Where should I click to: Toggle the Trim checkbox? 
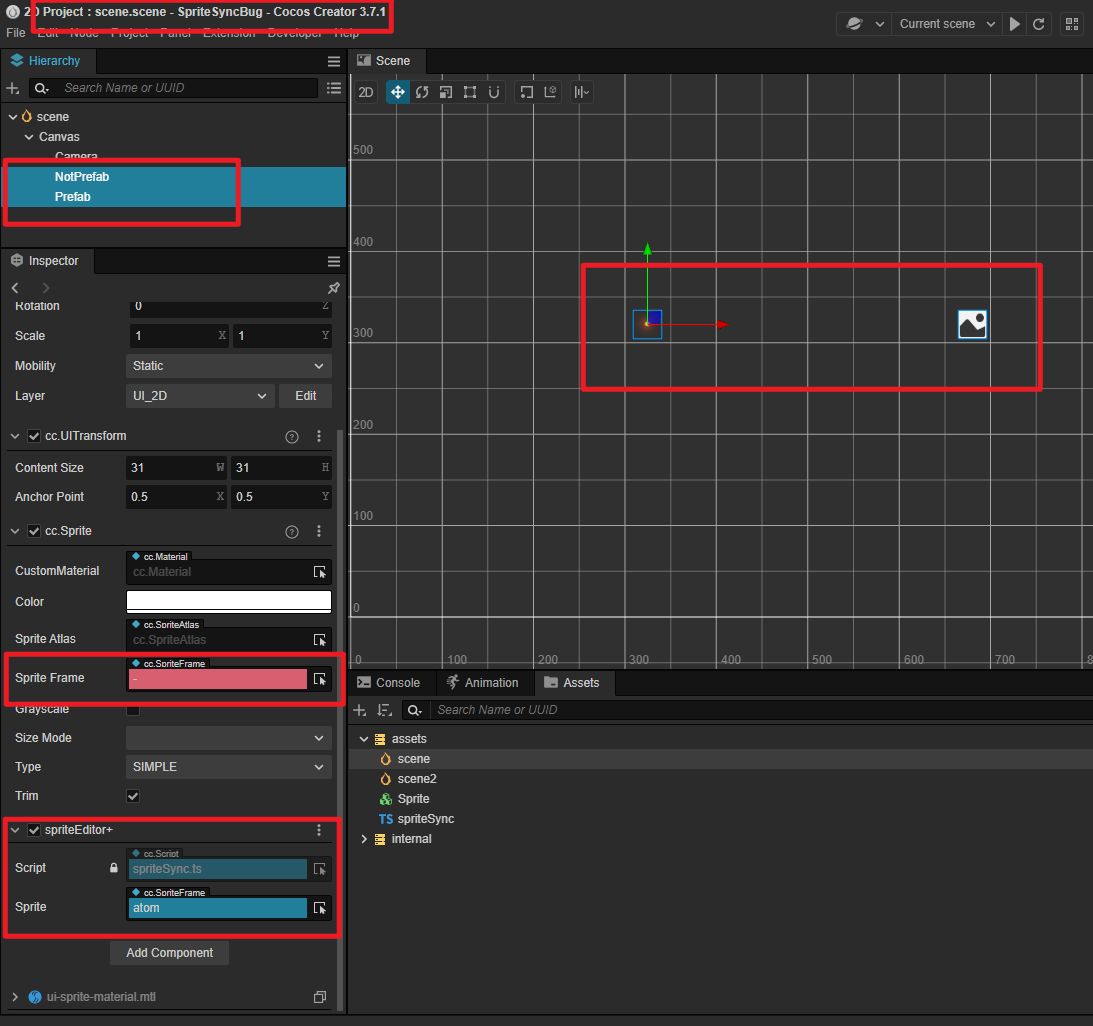click(133, 796)
